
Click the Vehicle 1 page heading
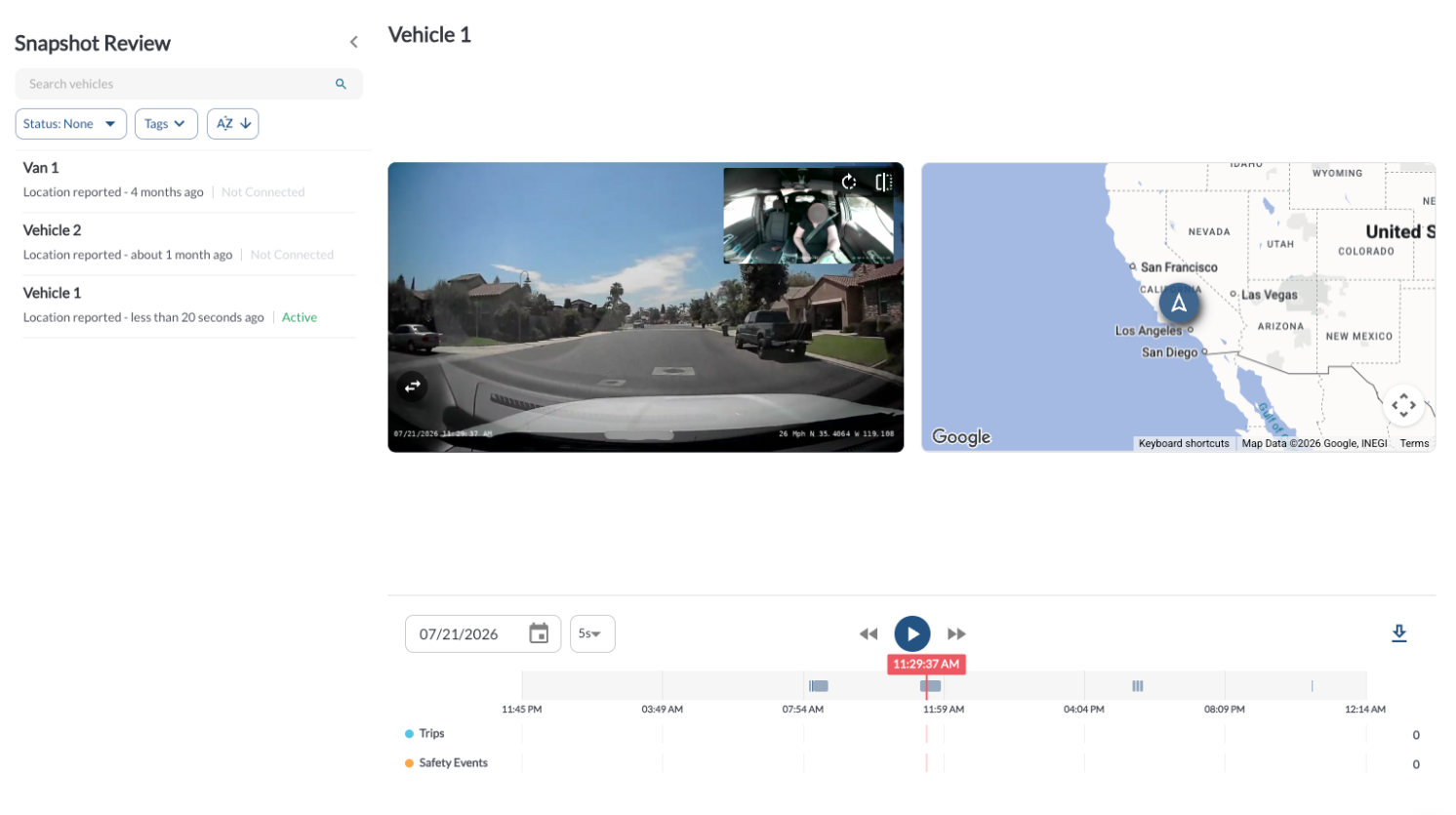429,35
